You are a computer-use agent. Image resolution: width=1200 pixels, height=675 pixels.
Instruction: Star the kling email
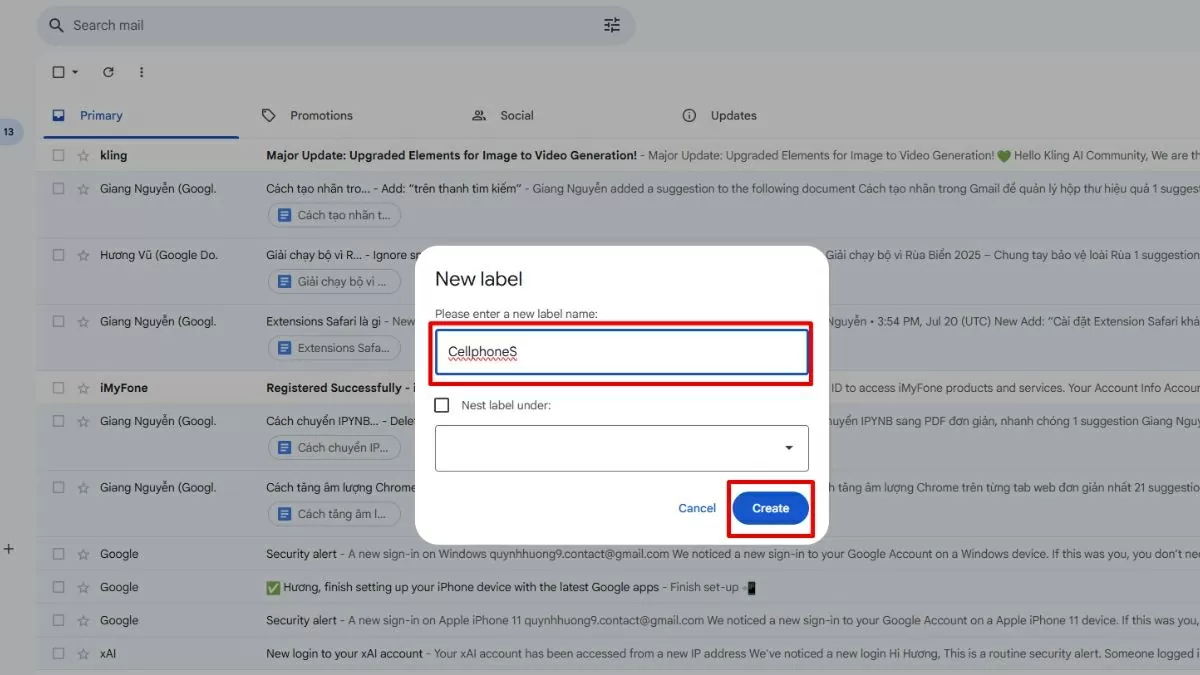pos(83,156)
